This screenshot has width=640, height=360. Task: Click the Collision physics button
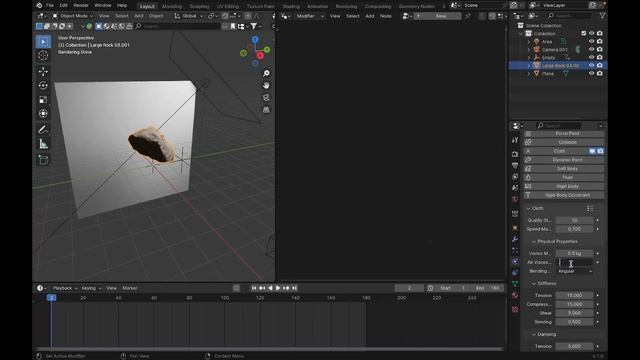coord(564,142)
